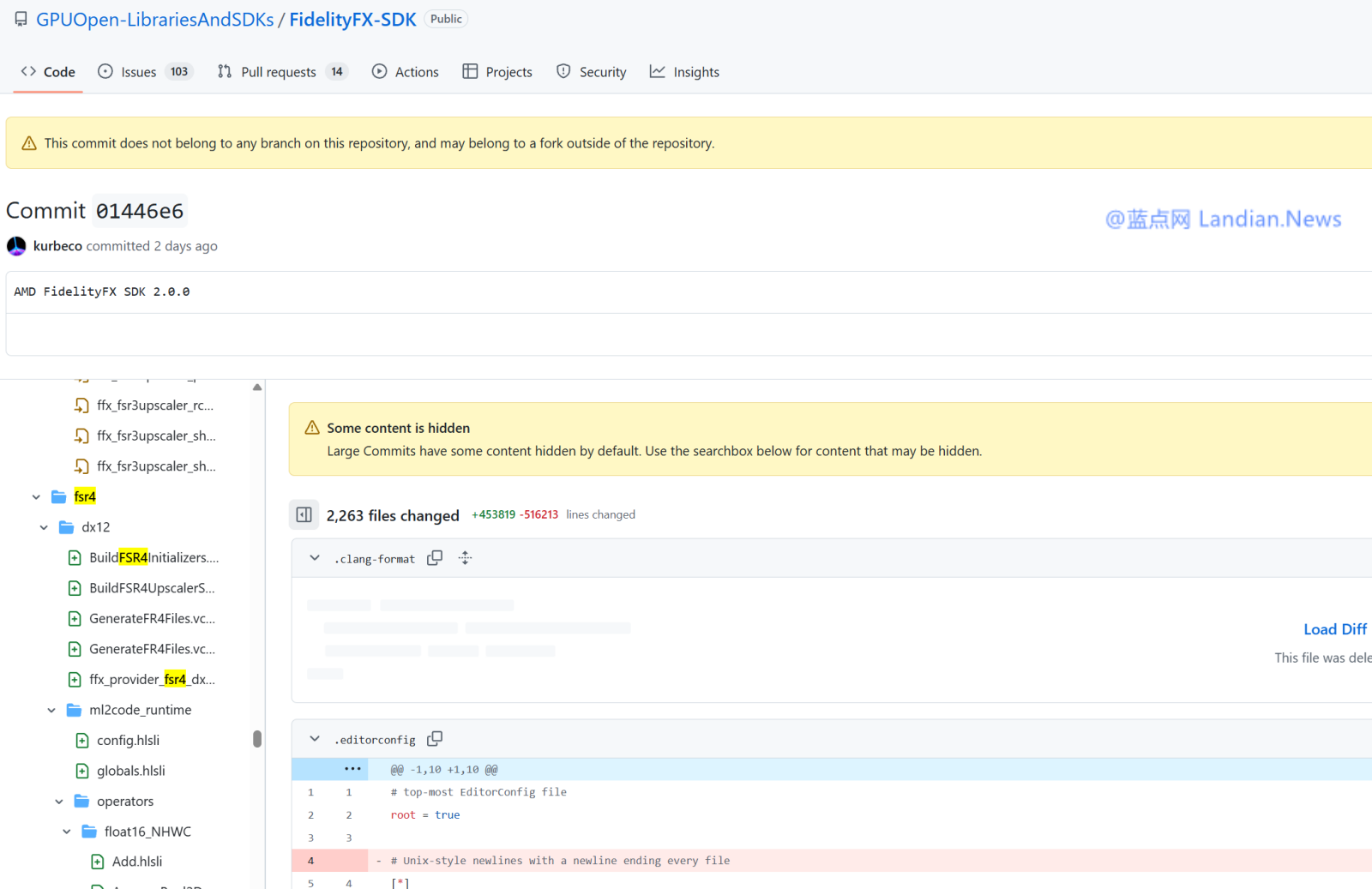Open the GPUOpen-LibrariesAndSDKs organization link
The width and height of the screenshot is (1372, 889).
pos(155,20)
